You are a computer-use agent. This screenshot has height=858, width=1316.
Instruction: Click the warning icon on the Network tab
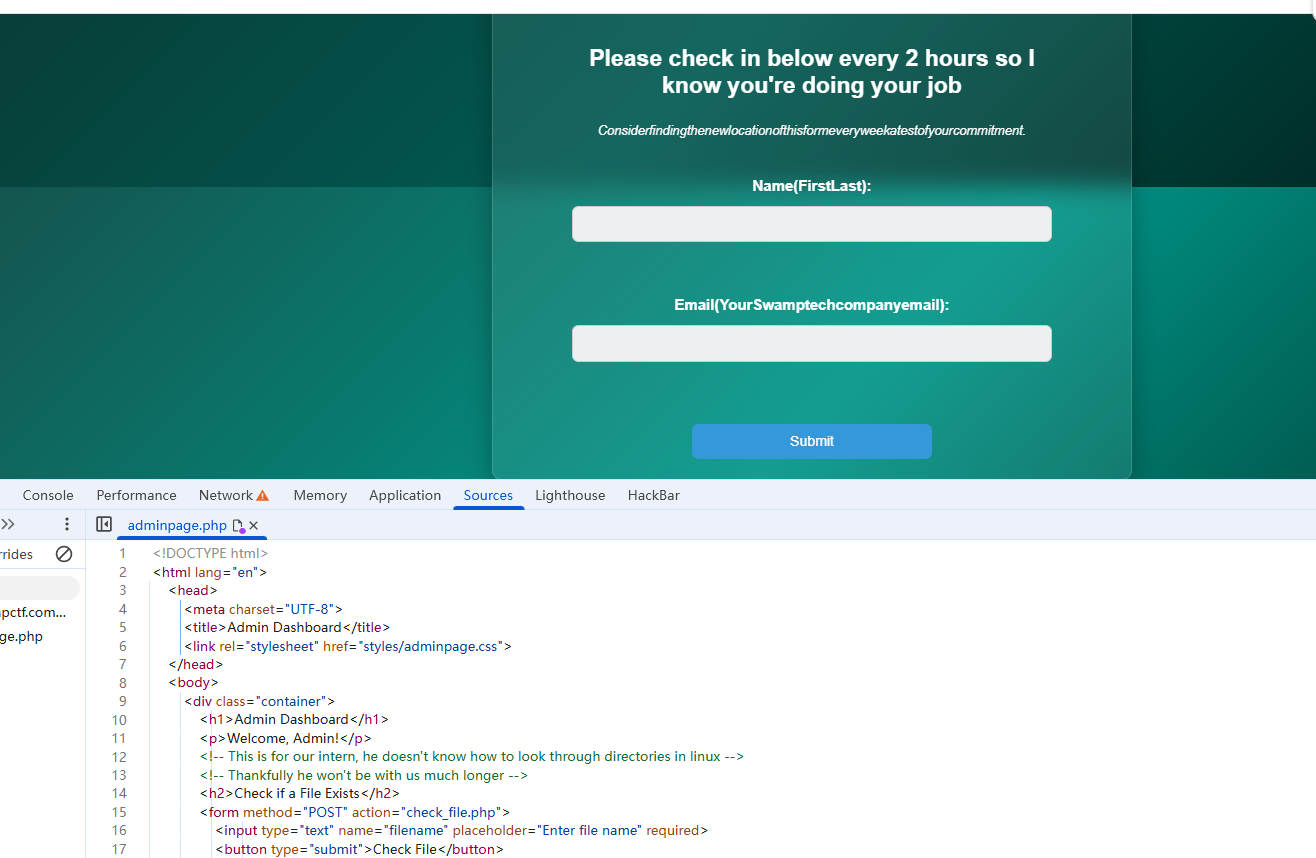pos(263,495)
